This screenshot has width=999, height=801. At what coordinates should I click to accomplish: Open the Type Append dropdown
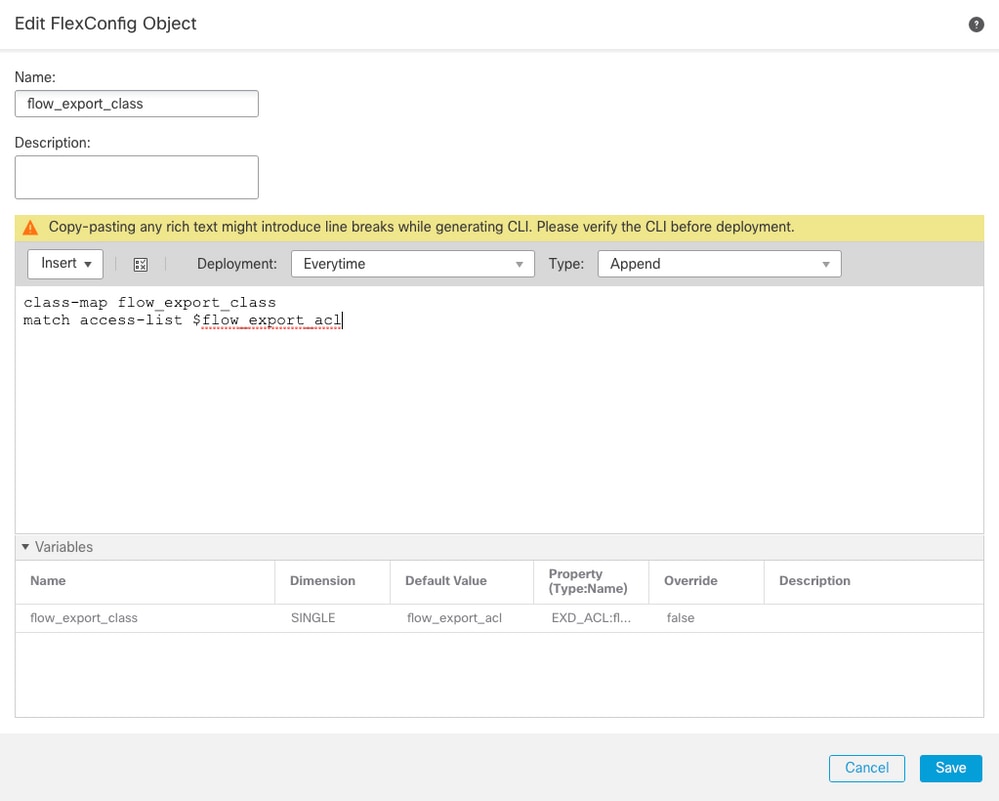click(719, 264)
